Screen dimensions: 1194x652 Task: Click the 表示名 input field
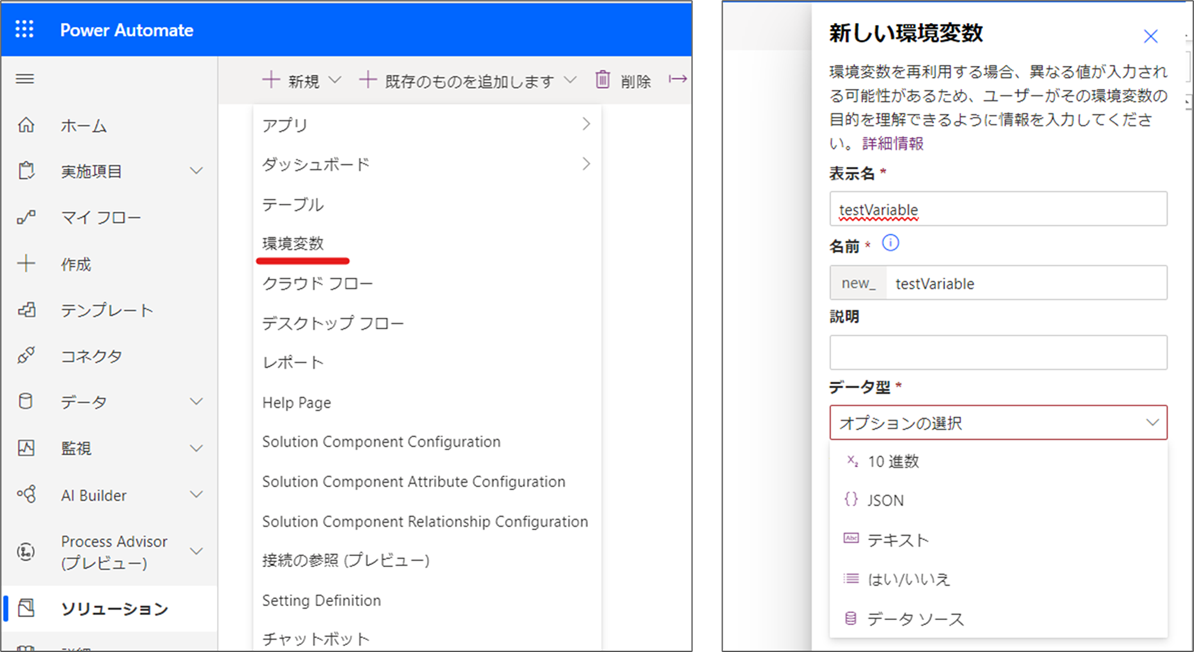click(998, 209)
